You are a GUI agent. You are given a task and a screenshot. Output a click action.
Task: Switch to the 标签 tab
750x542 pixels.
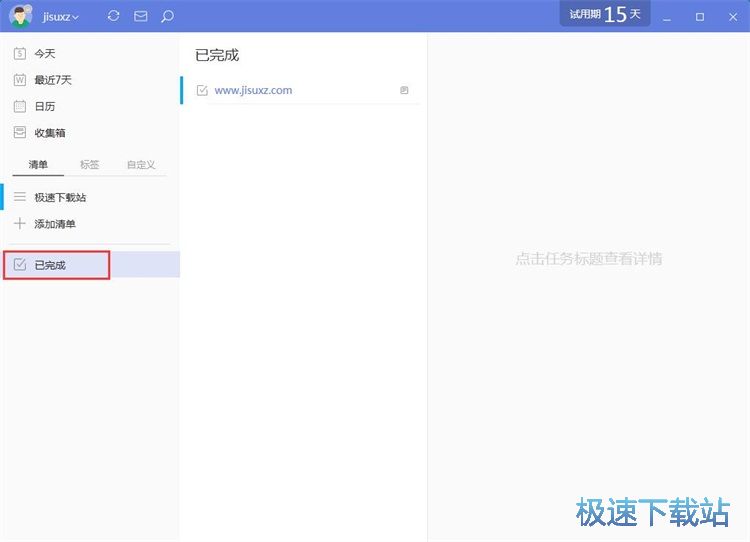(89, 165)
